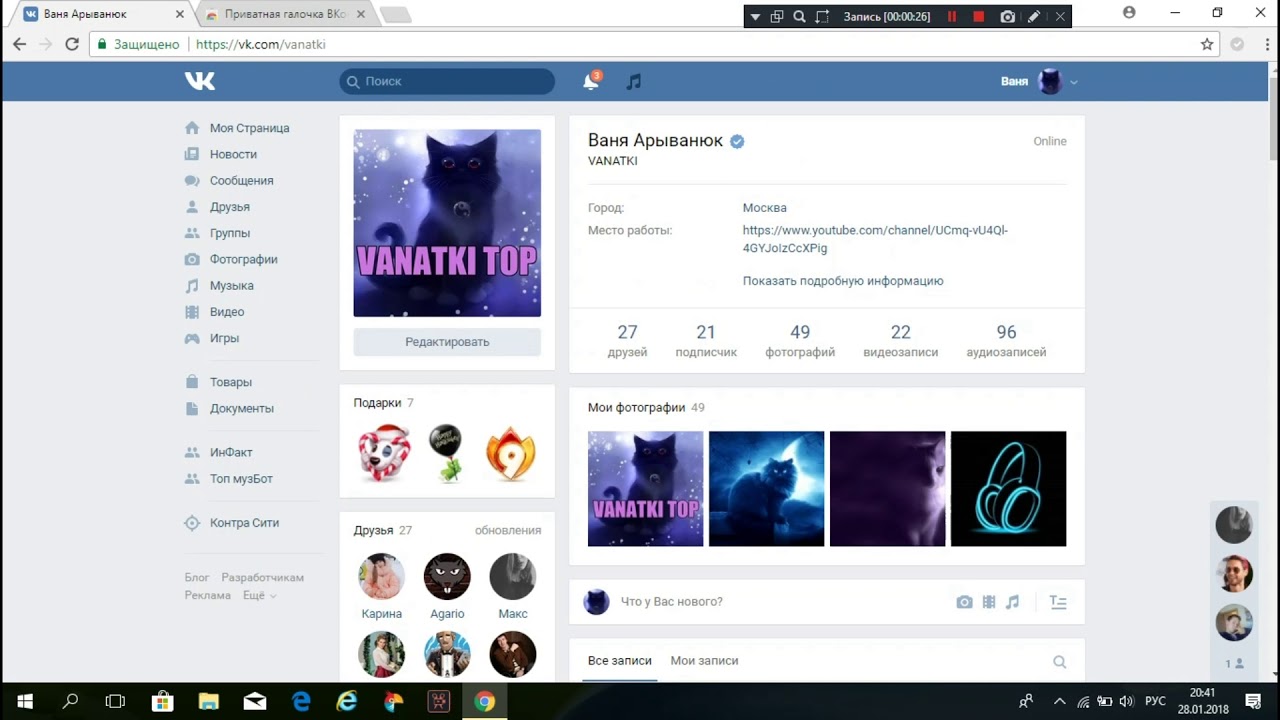Take a snapshot with the recorder camera icon
Screen dimensions: 1280x720
(1007, 16)
